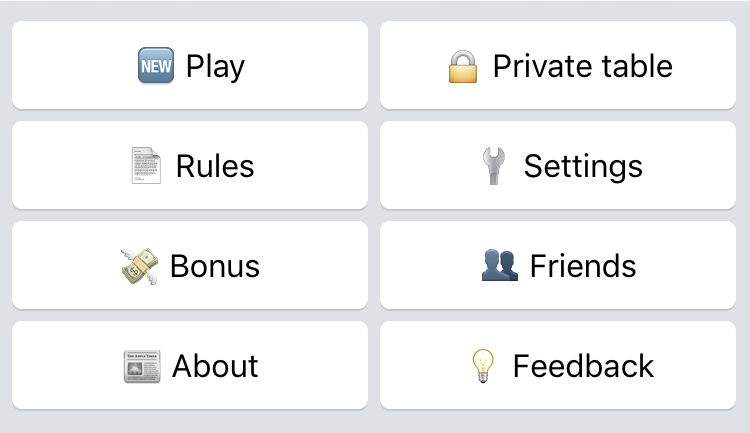Click the document page icon beside Rules
The width and height of the screenshot is (750, 433).
tap(146, 166)
